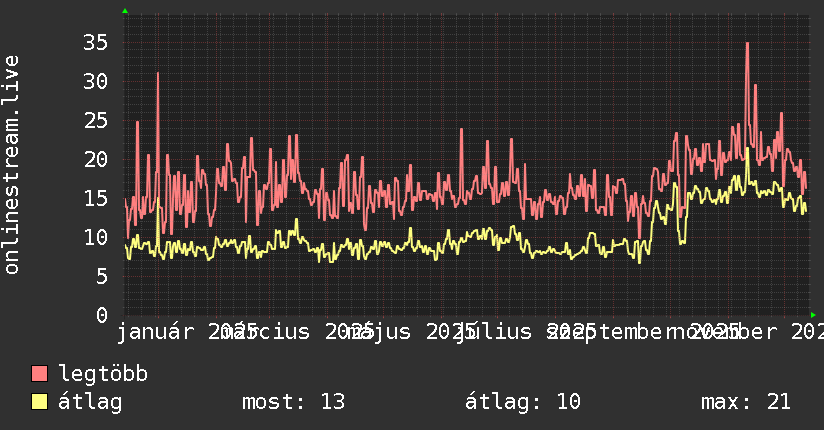
Task: Click the január x-axis label
Action: tap(155, 332)
